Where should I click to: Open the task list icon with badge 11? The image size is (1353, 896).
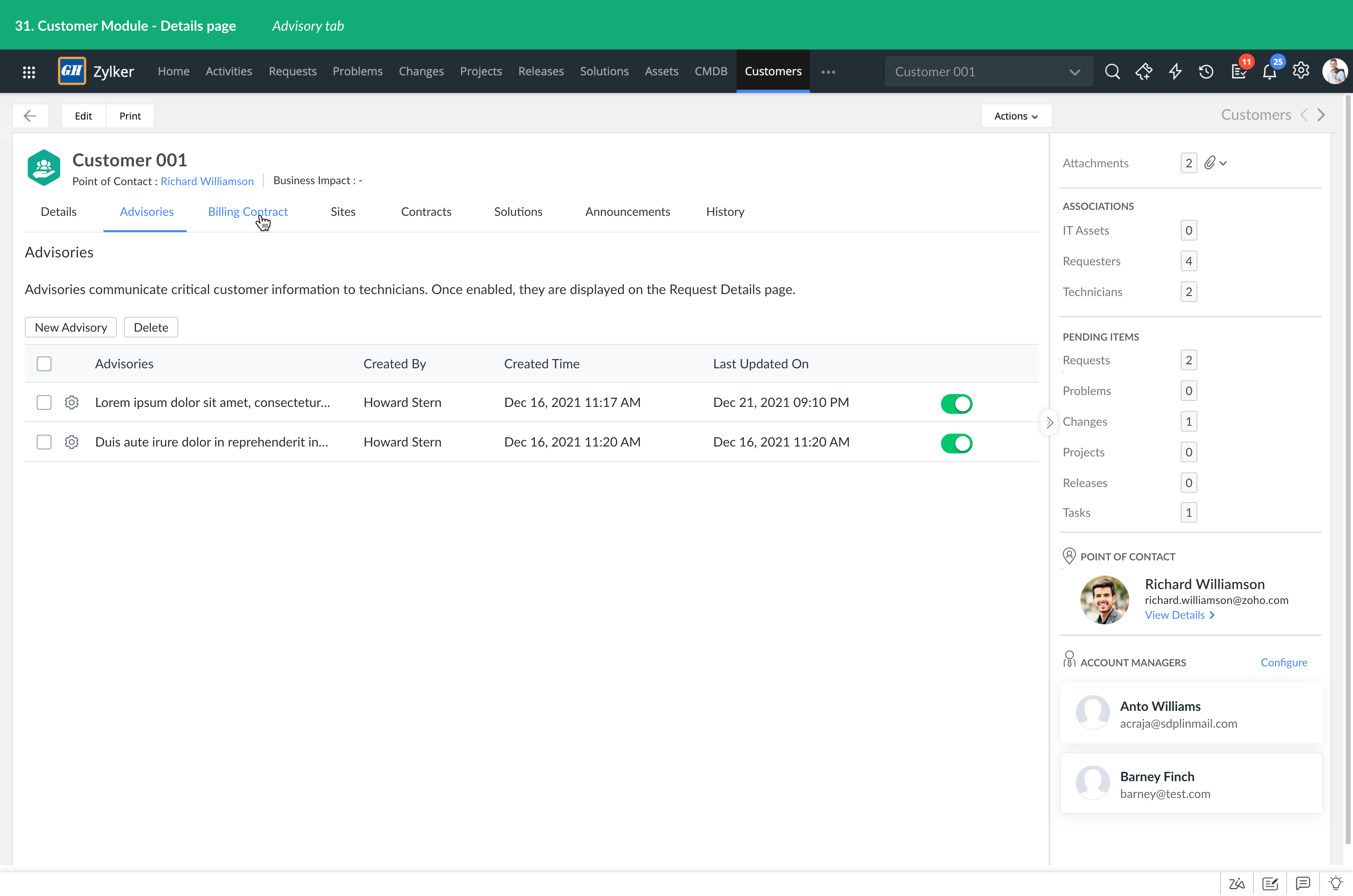pyautogui.click(x=1239, y=72)
